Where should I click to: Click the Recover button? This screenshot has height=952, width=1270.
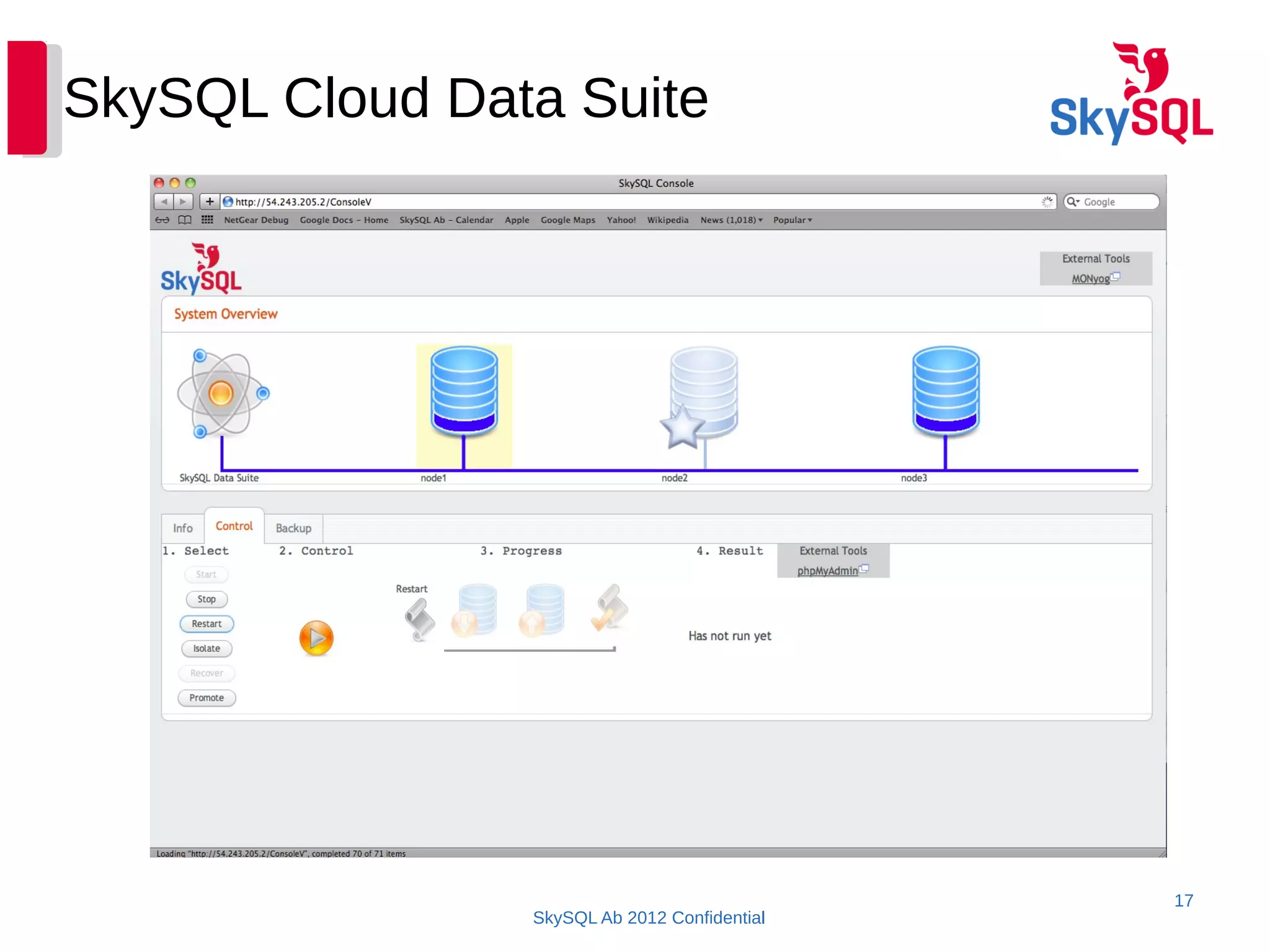(206, 673)
